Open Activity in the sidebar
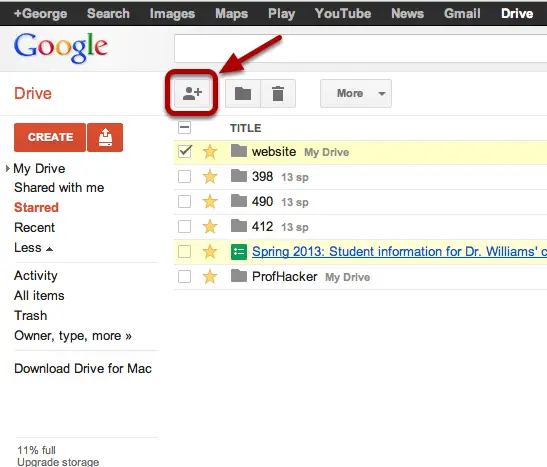 36,276
